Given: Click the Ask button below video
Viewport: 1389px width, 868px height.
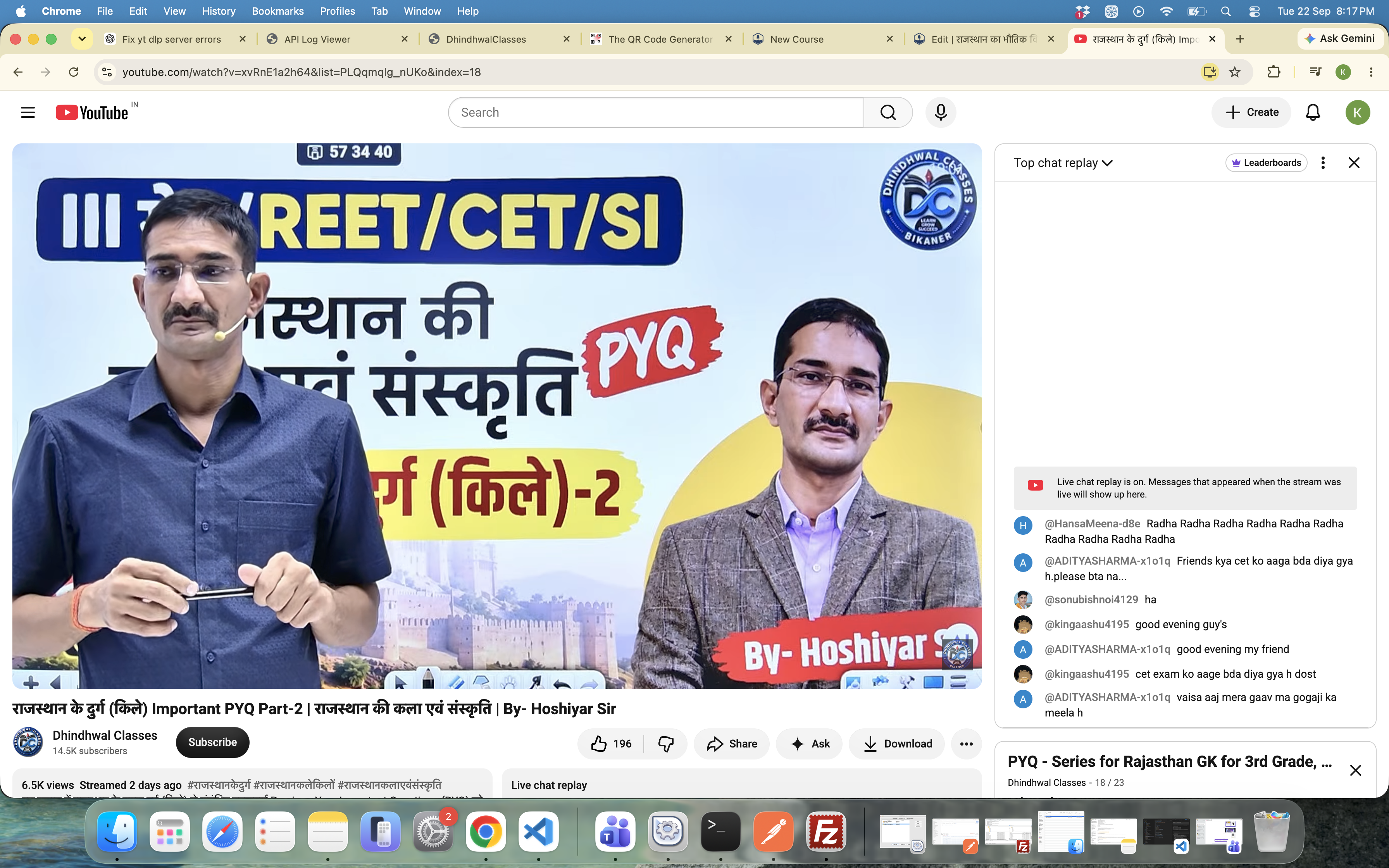Looking at the screenshot, I should tap(809, 744).
